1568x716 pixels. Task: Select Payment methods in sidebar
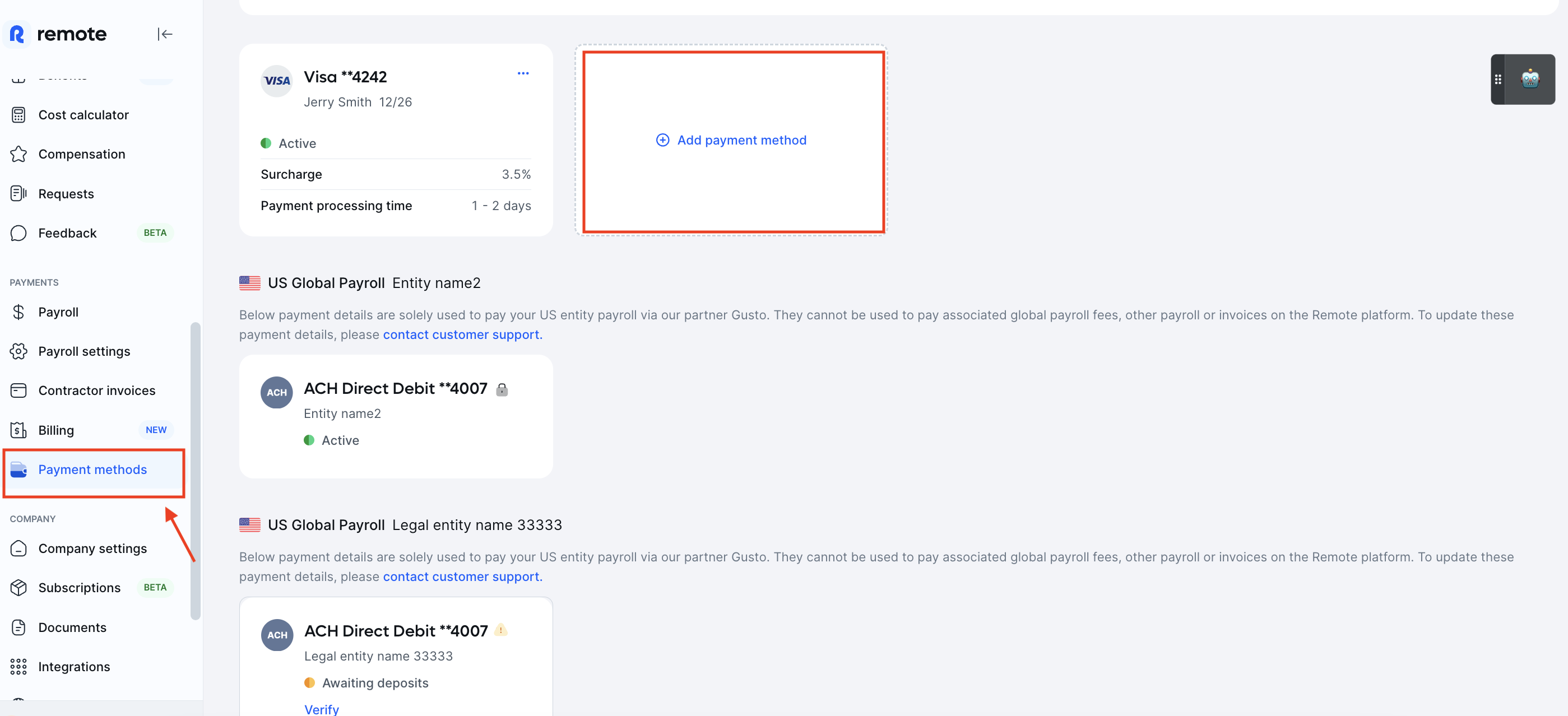click(92, 469)
